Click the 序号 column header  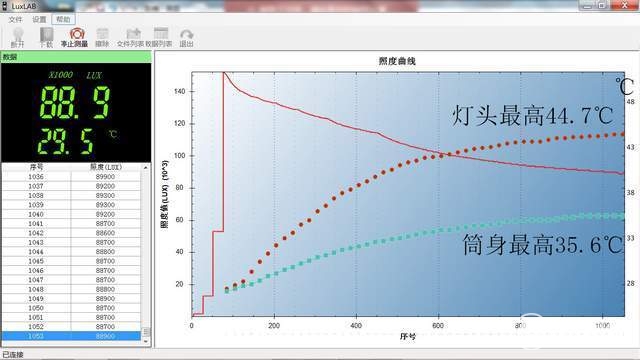tap(36, 167)
